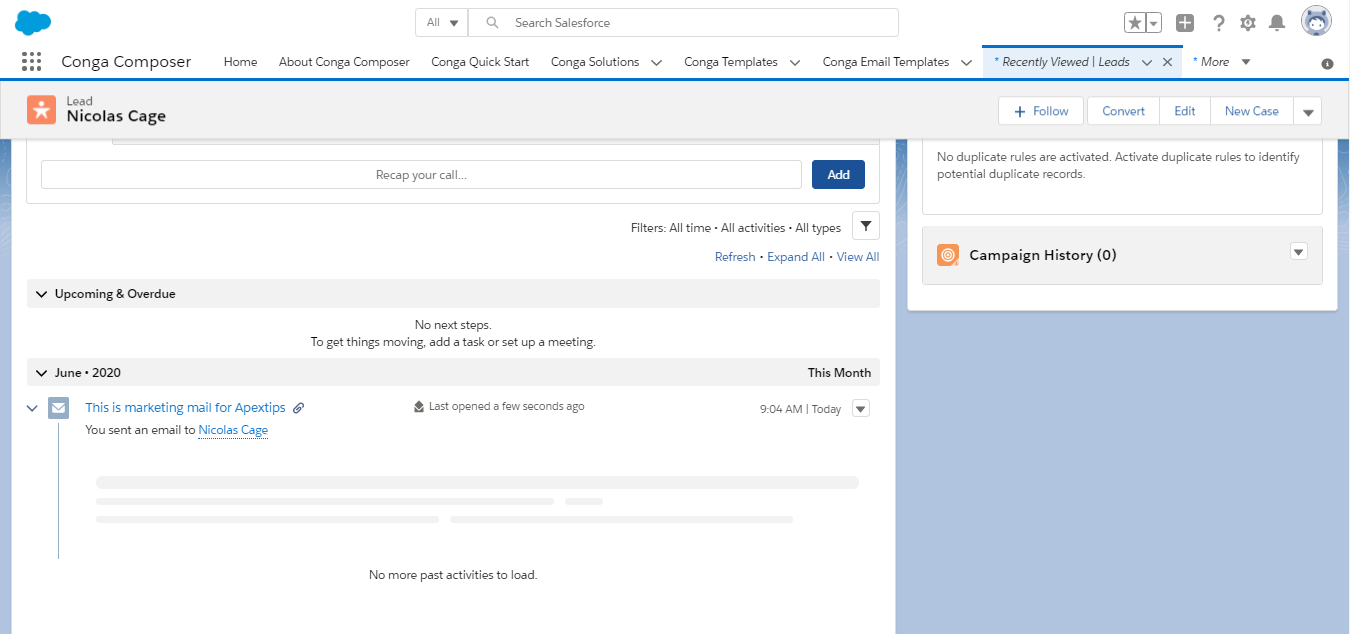Viewport: 1350px width, 634px height.
Task: Click the info icon in navigation bar
Action: (1327, 63)
